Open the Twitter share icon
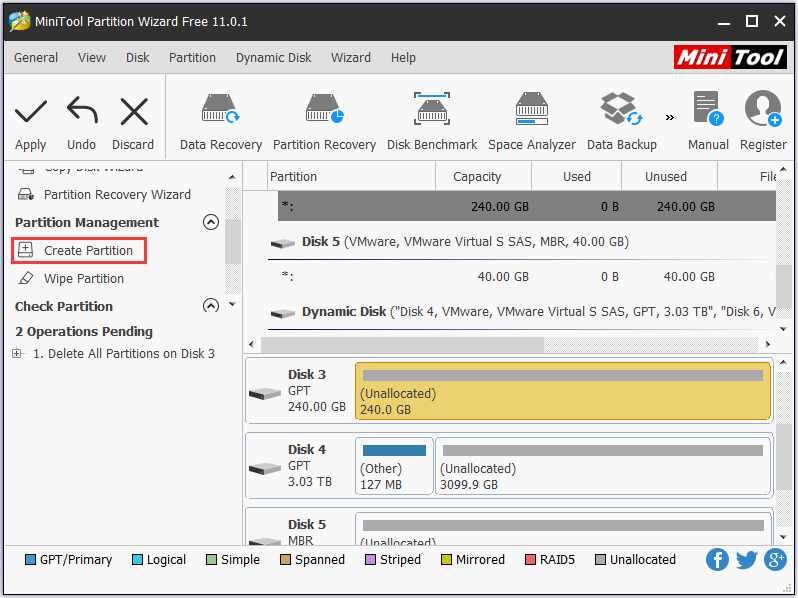 (747, 559)
